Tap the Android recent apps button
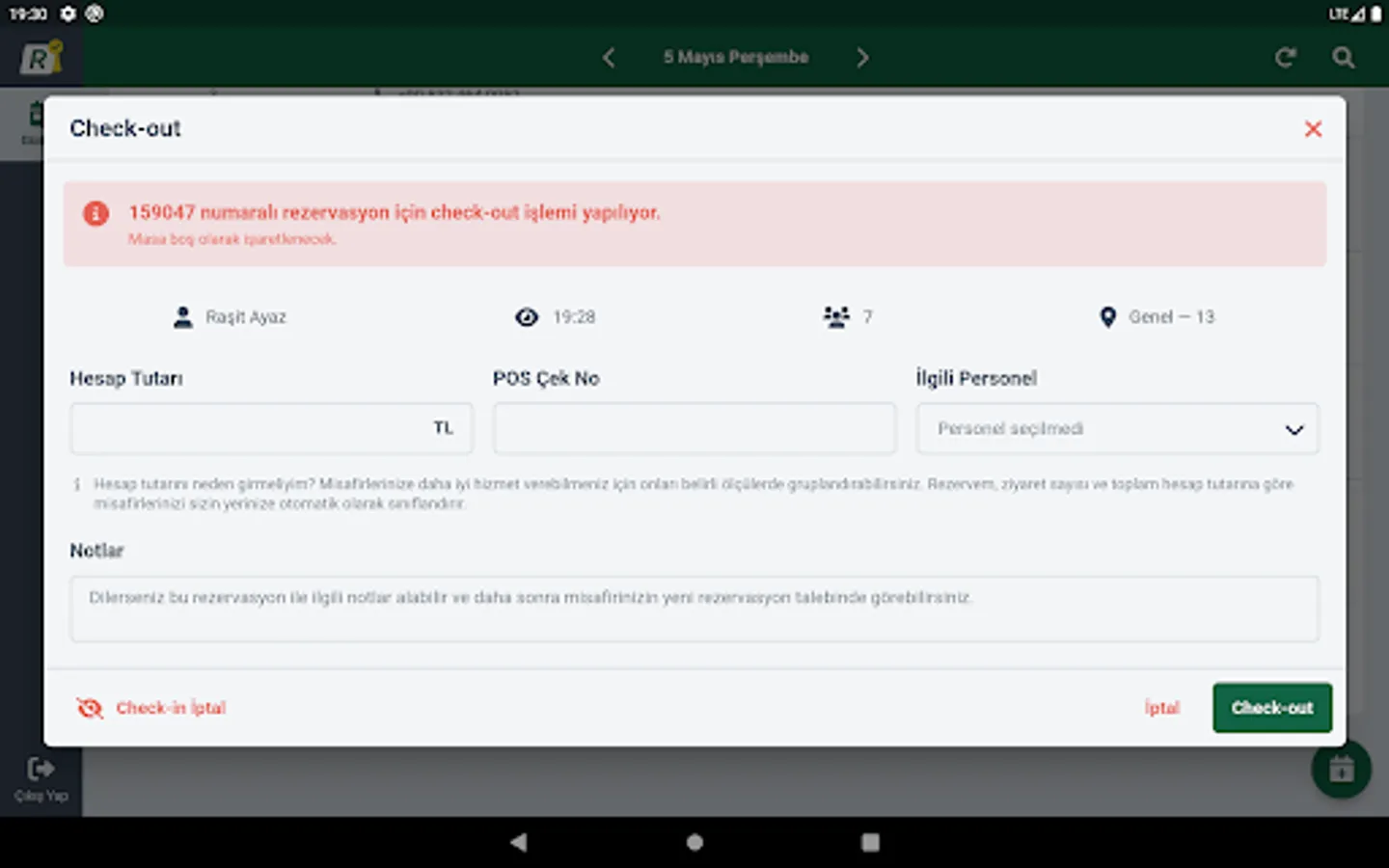Viewport: 1389px width, 868px height. [x=870, y=842]
